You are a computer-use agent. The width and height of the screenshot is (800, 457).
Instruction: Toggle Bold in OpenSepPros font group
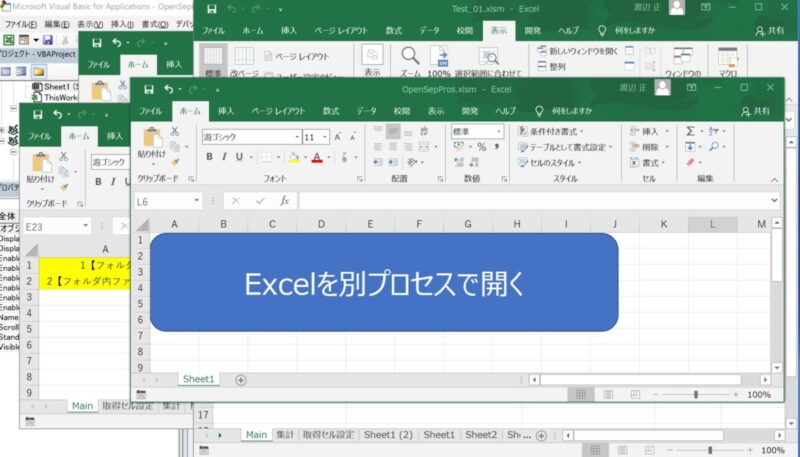[x=209, y=157]
